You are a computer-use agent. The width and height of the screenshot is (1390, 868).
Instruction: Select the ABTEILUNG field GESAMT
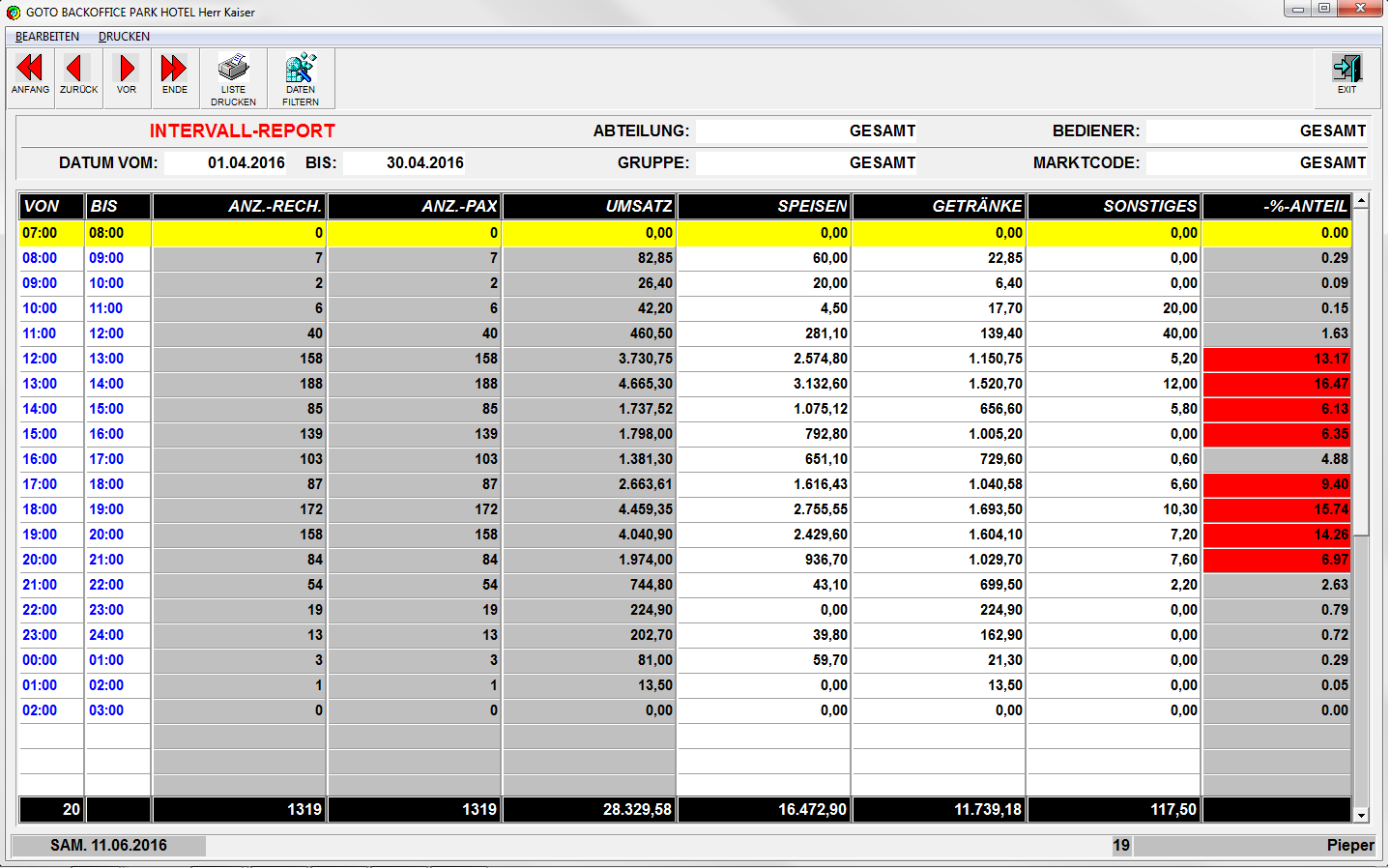[806, 130]
